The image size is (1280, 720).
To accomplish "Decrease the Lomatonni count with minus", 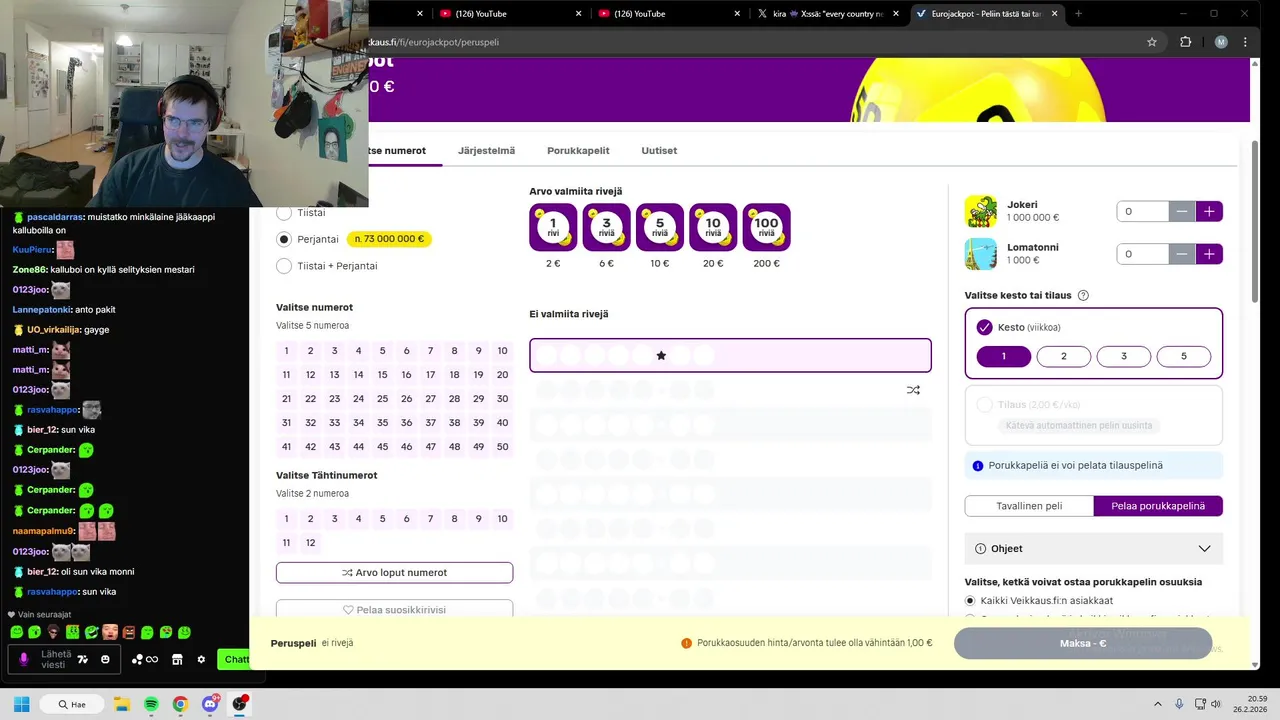I will [1182, 254].
